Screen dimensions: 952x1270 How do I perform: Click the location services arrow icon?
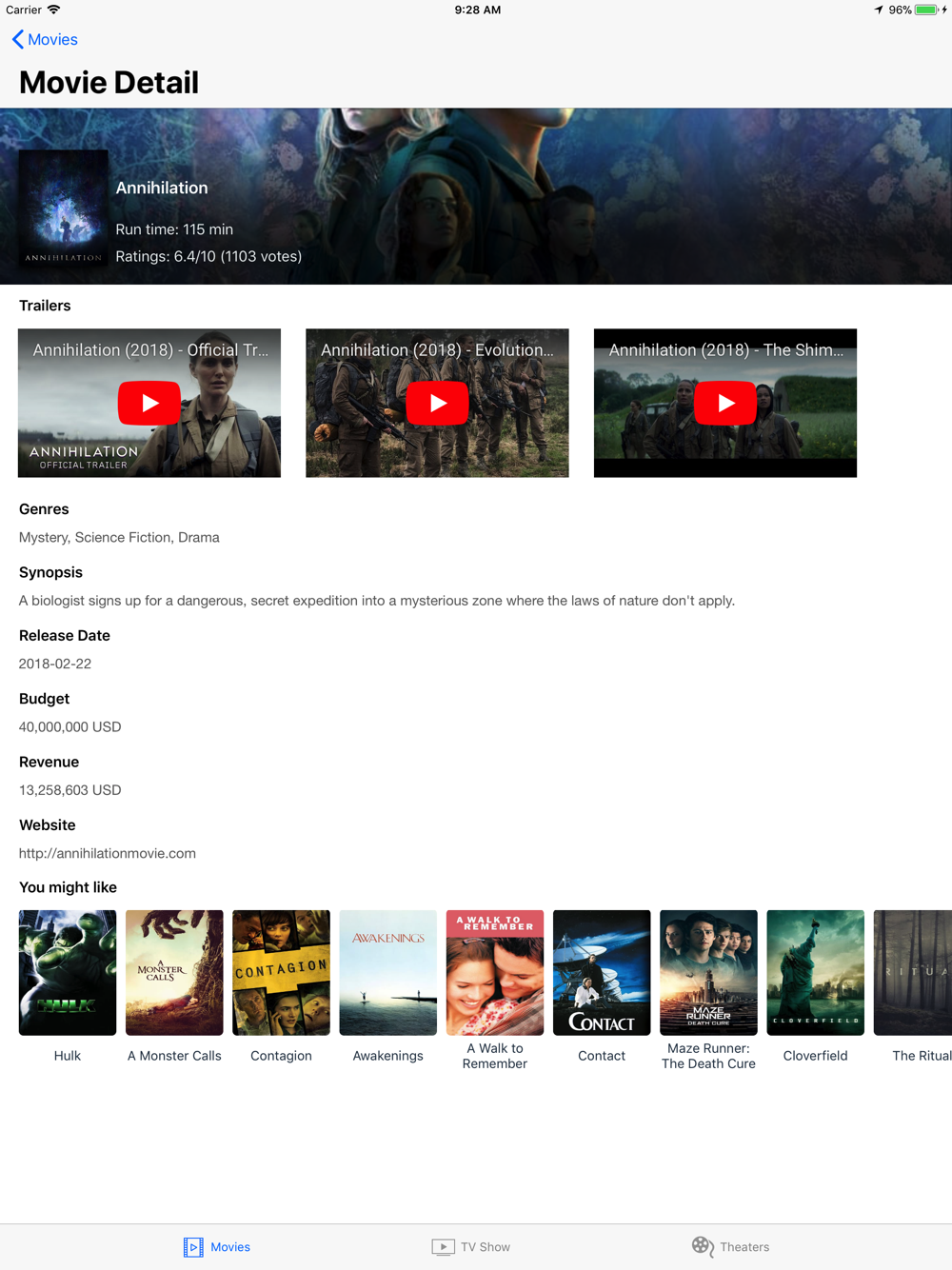click(878, 10)
